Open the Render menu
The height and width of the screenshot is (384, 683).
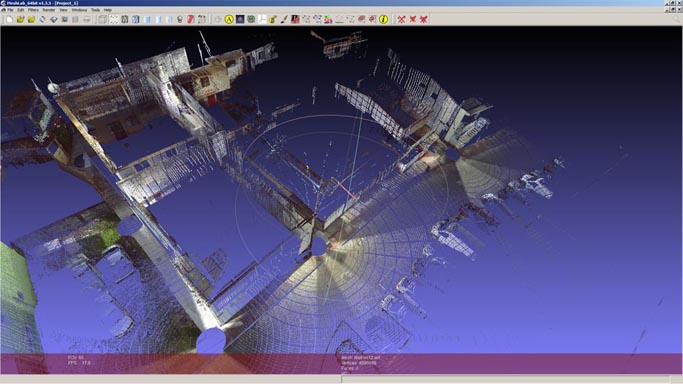49,10
